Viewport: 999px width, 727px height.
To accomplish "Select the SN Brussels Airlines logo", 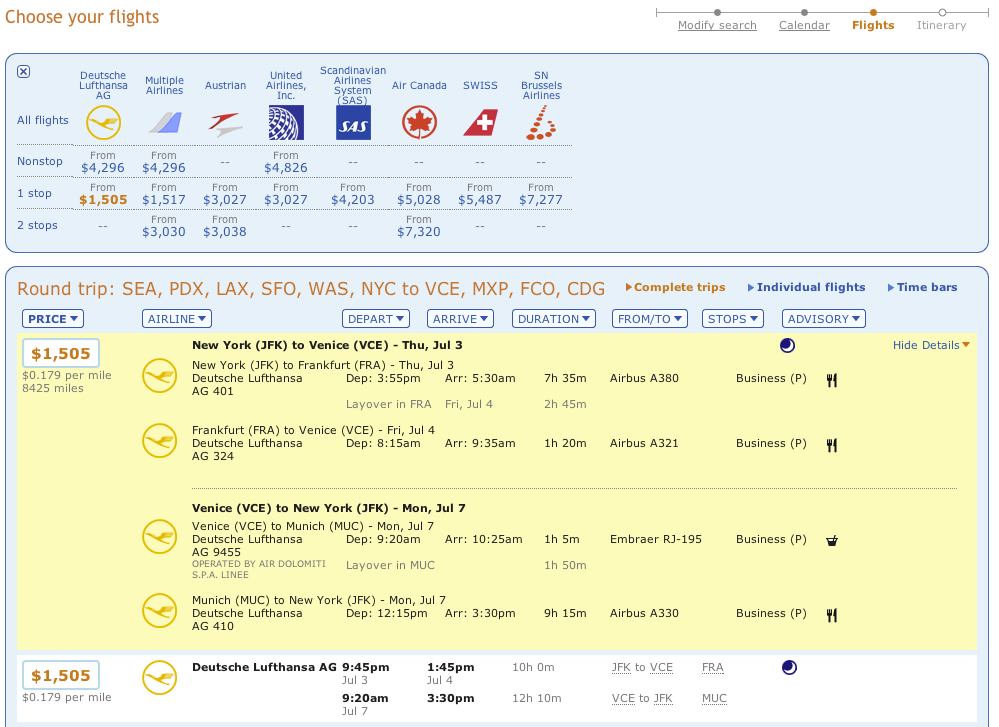I will pyautogui.click(x=541, y=122).
